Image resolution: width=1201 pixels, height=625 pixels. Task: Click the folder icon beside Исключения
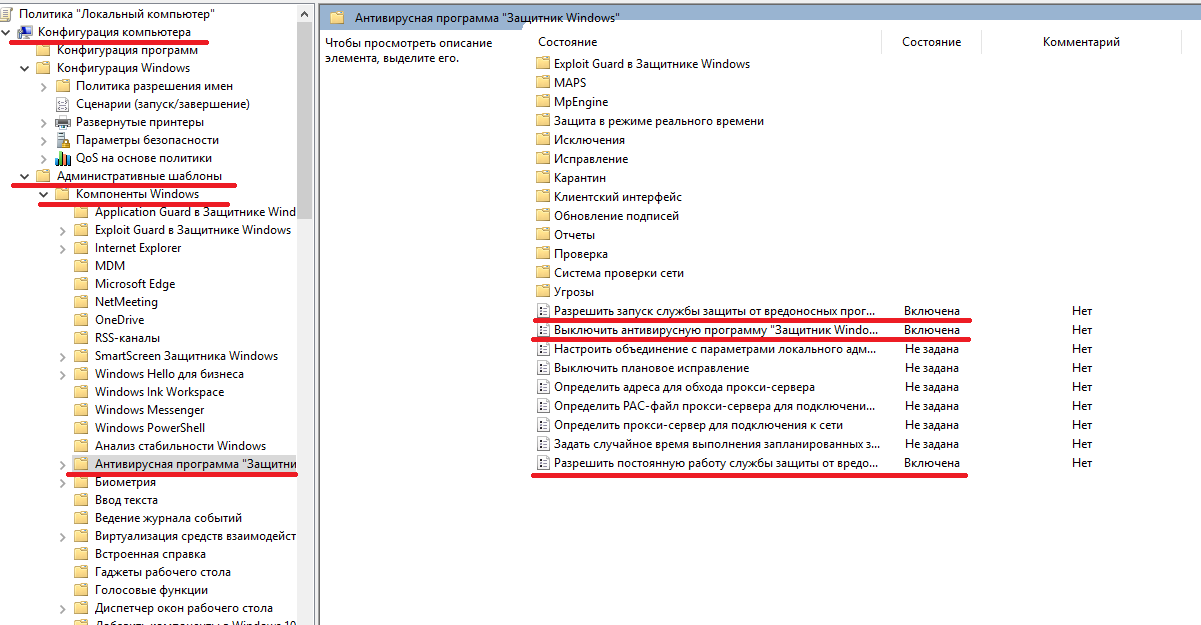click(x=543, y=140)
